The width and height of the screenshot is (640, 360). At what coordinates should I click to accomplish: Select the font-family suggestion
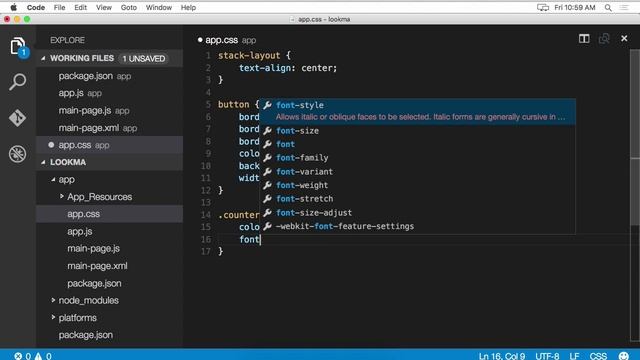point(418,158)
